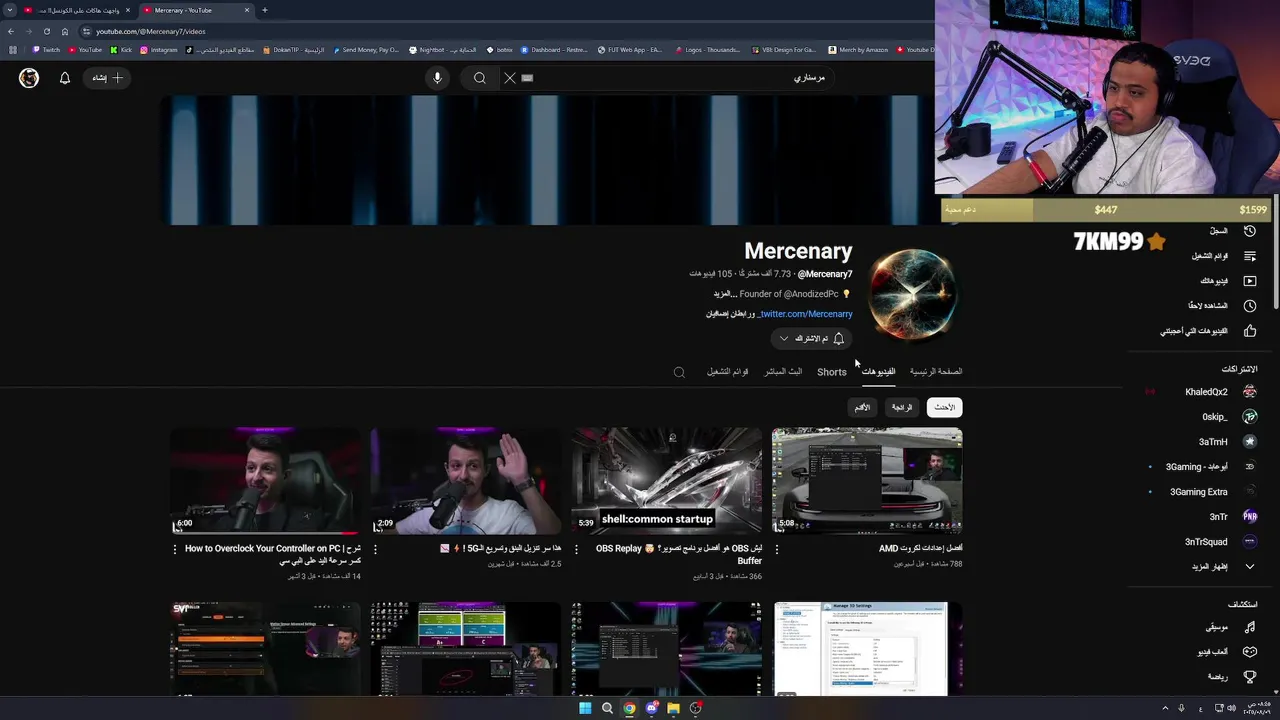
Task: Open the on-screen keyboard icon in search
Action: (x=527, y=78)
